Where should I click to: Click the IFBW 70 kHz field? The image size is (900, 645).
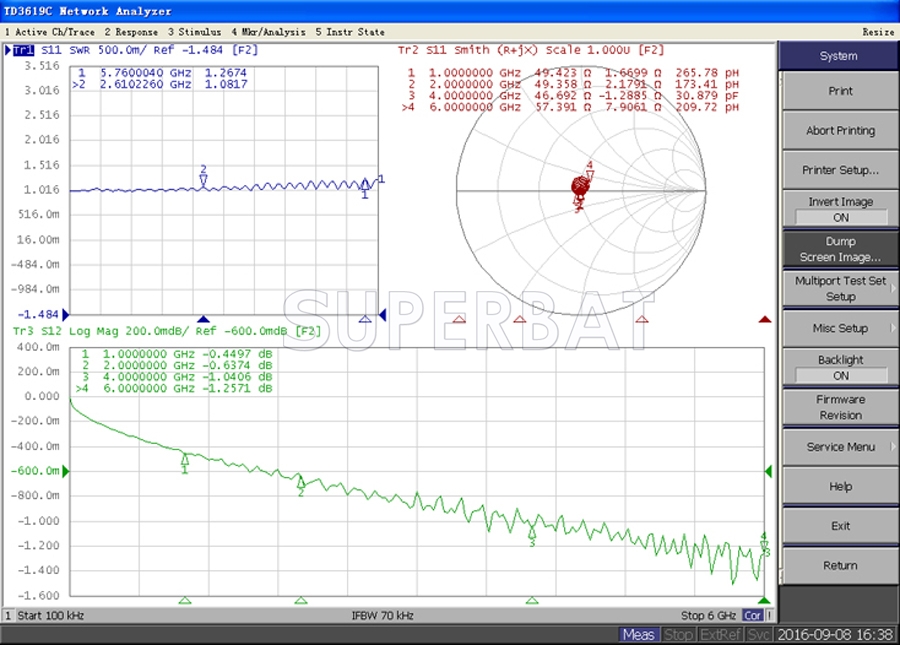383,616
